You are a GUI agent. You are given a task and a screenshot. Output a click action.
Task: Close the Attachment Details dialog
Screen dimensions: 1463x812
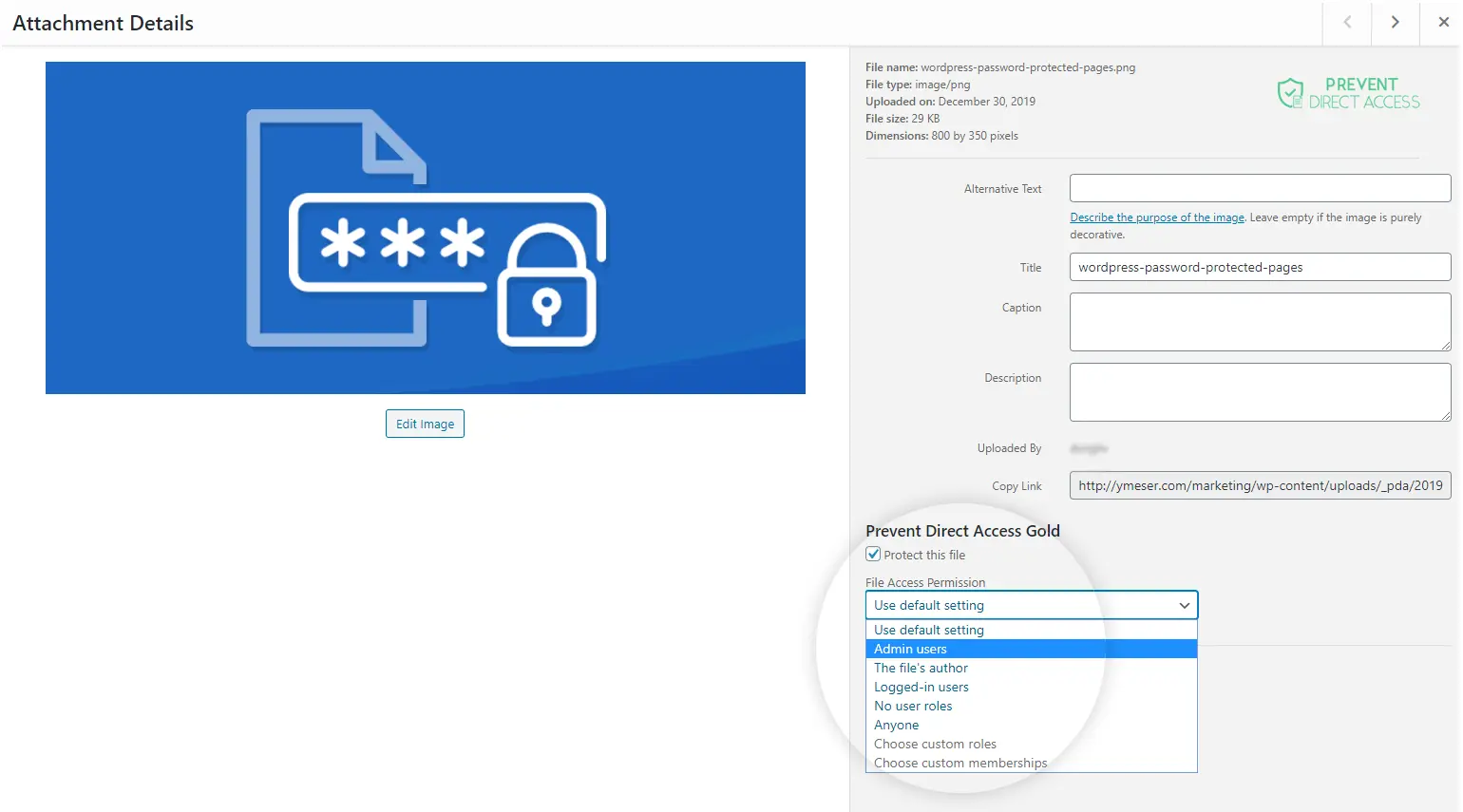pos(1443,23)
